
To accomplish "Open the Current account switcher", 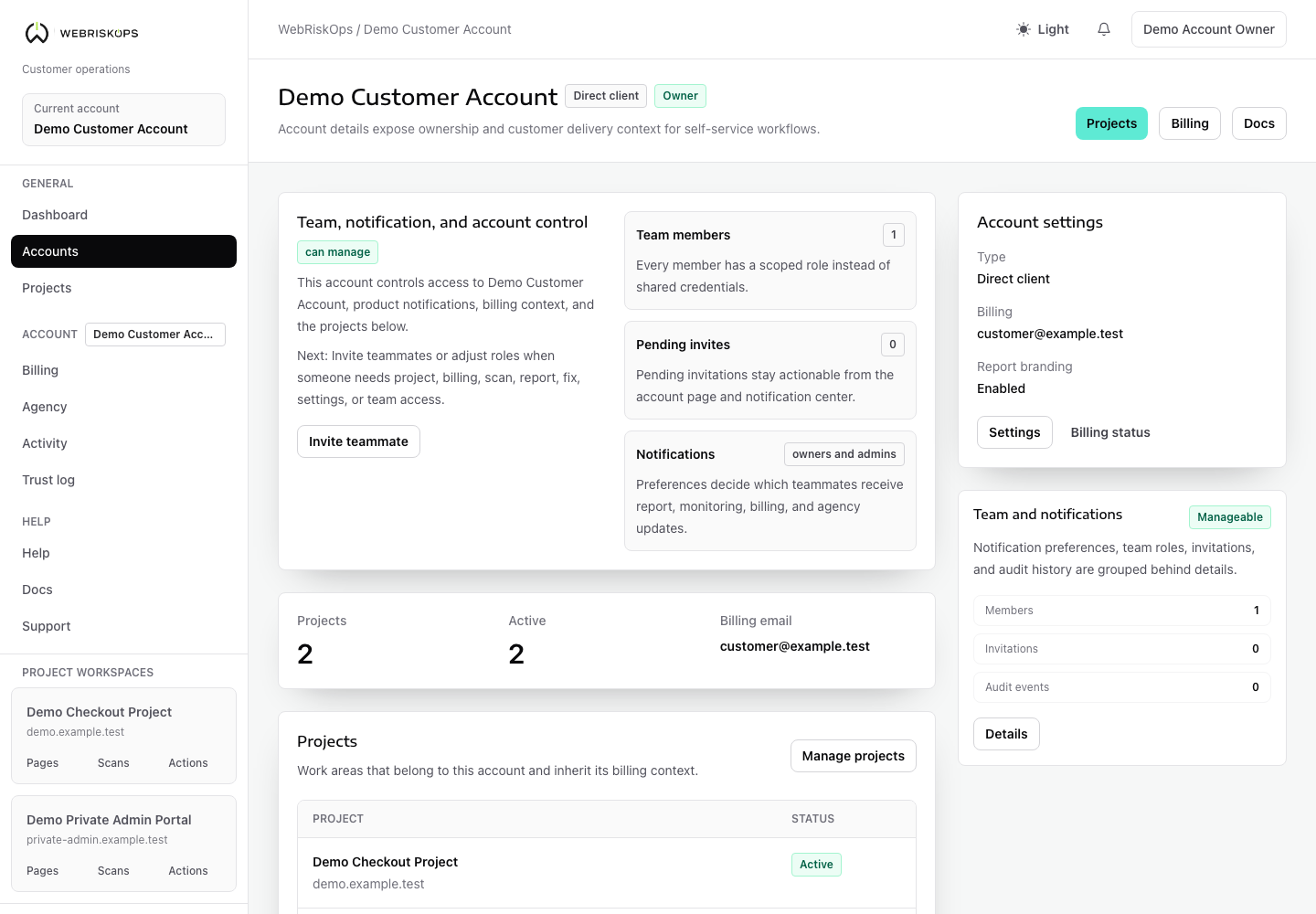I will point(123,120).
